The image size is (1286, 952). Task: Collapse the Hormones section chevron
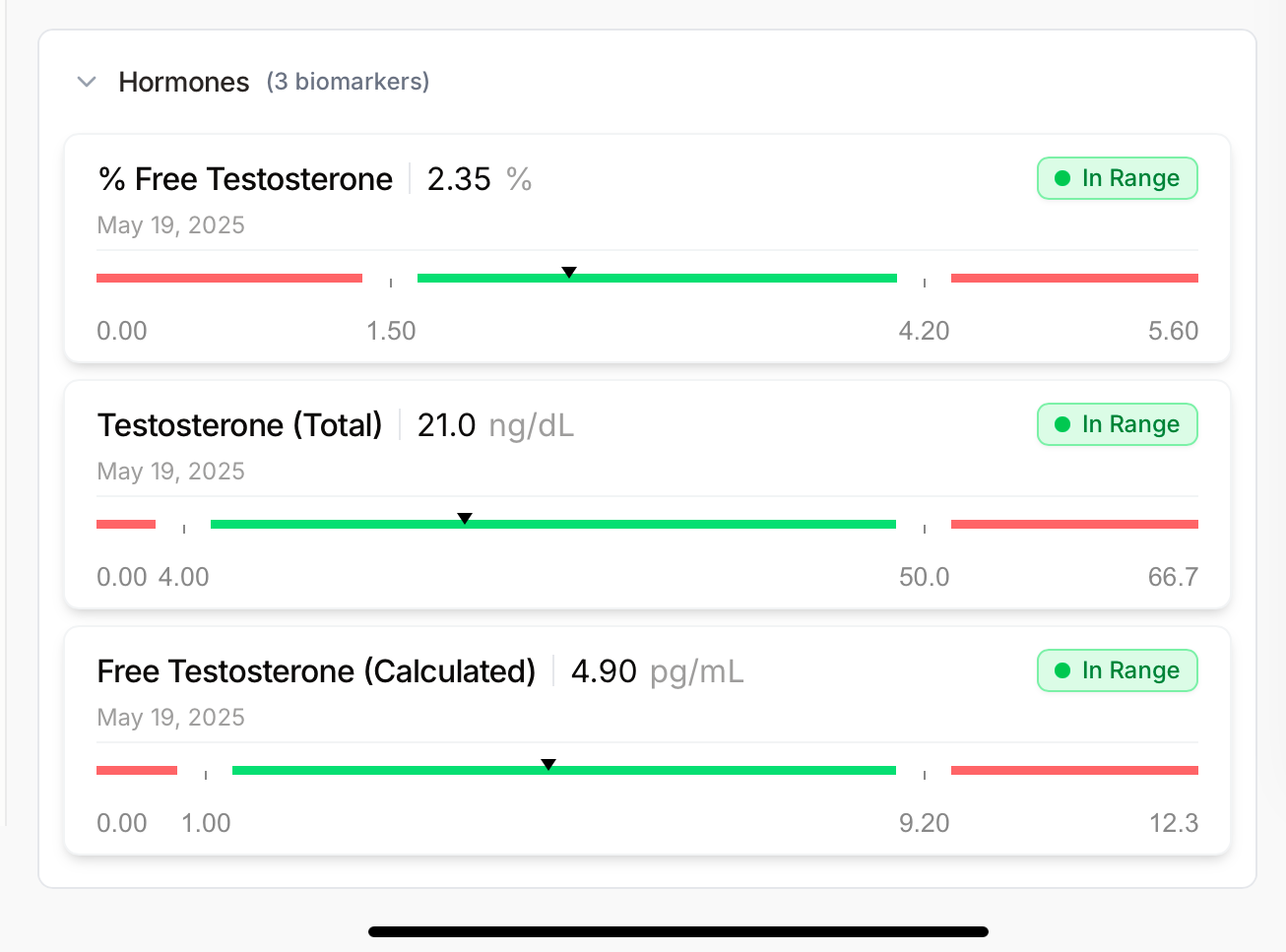click(87, 82)
